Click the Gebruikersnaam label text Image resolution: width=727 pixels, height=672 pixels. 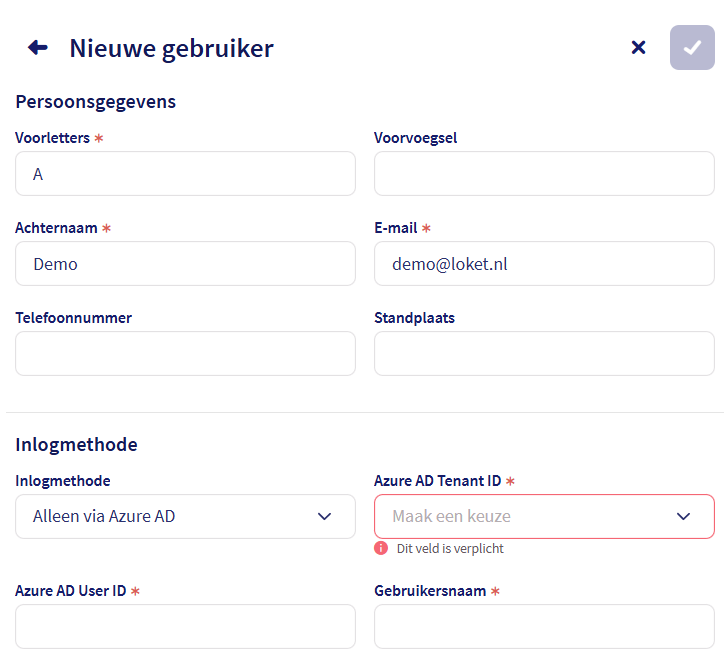[430, 591]
